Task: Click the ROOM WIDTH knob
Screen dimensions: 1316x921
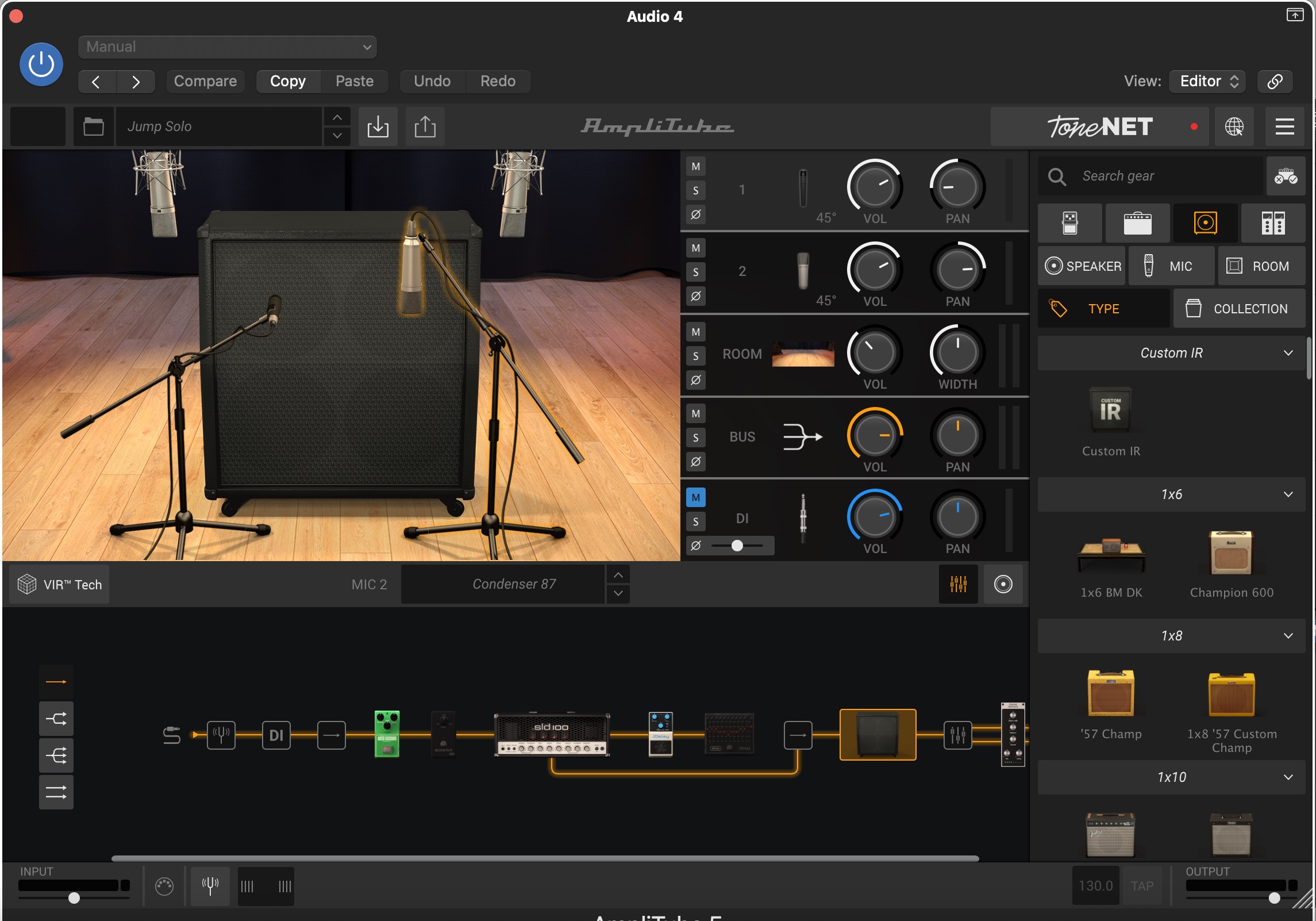Action: pyautogui.click(x=957, y=353)
